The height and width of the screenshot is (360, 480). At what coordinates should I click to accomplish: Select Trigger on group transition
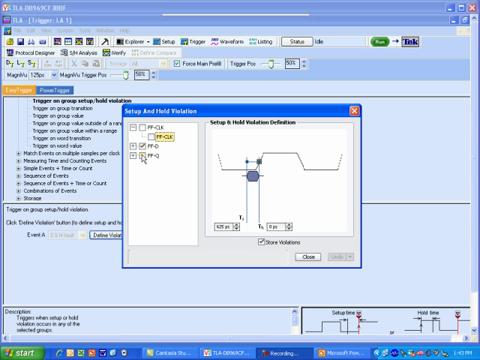[63, 108]
